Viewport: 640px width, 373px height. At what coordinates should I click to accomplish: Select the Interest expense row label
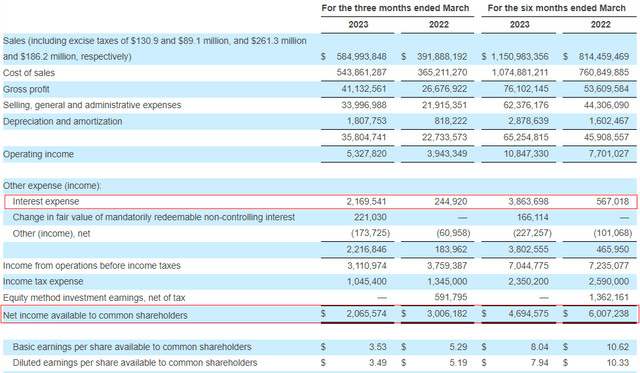[46, 202]
